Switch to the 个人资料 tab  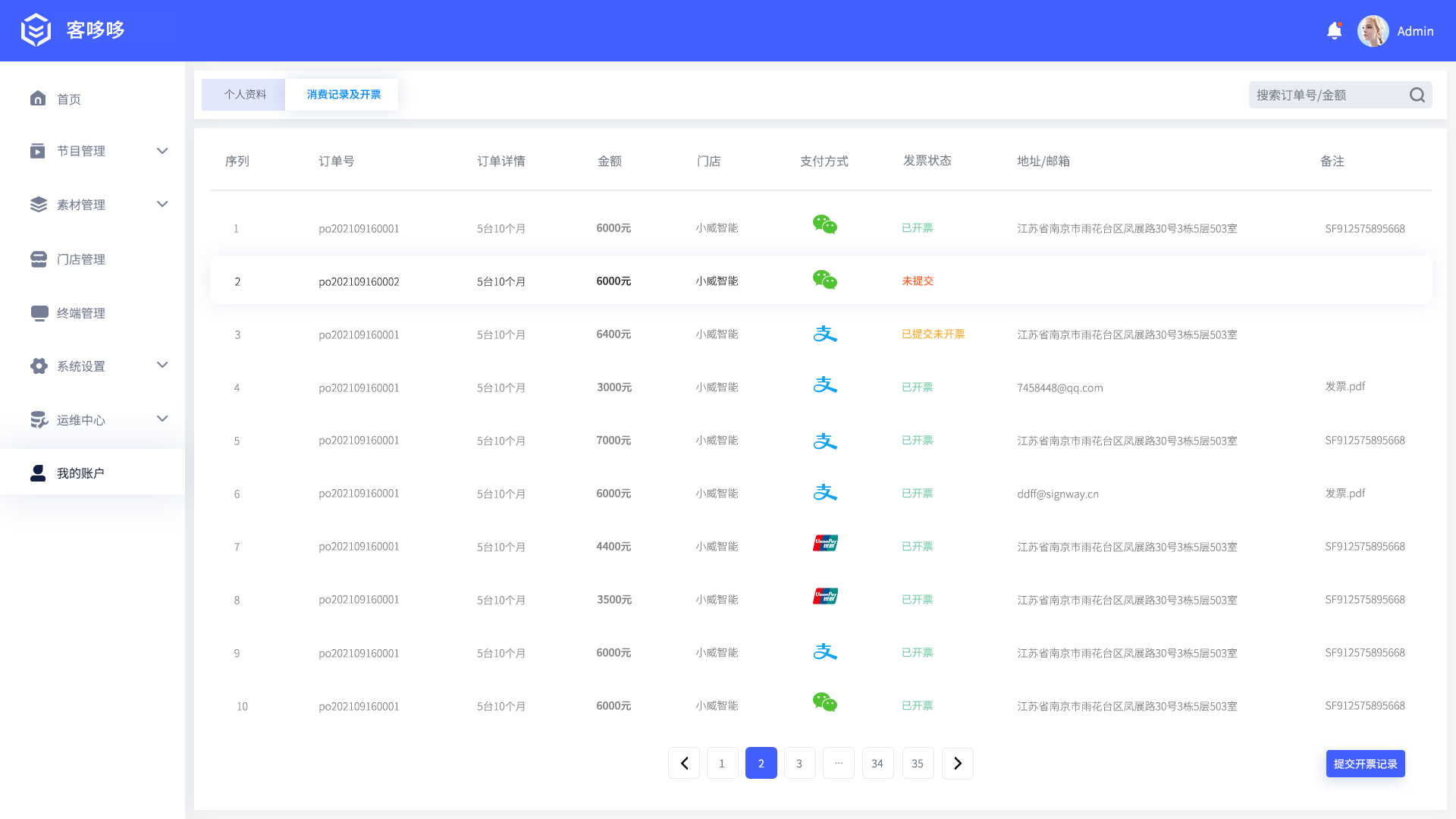coord(243,94)
